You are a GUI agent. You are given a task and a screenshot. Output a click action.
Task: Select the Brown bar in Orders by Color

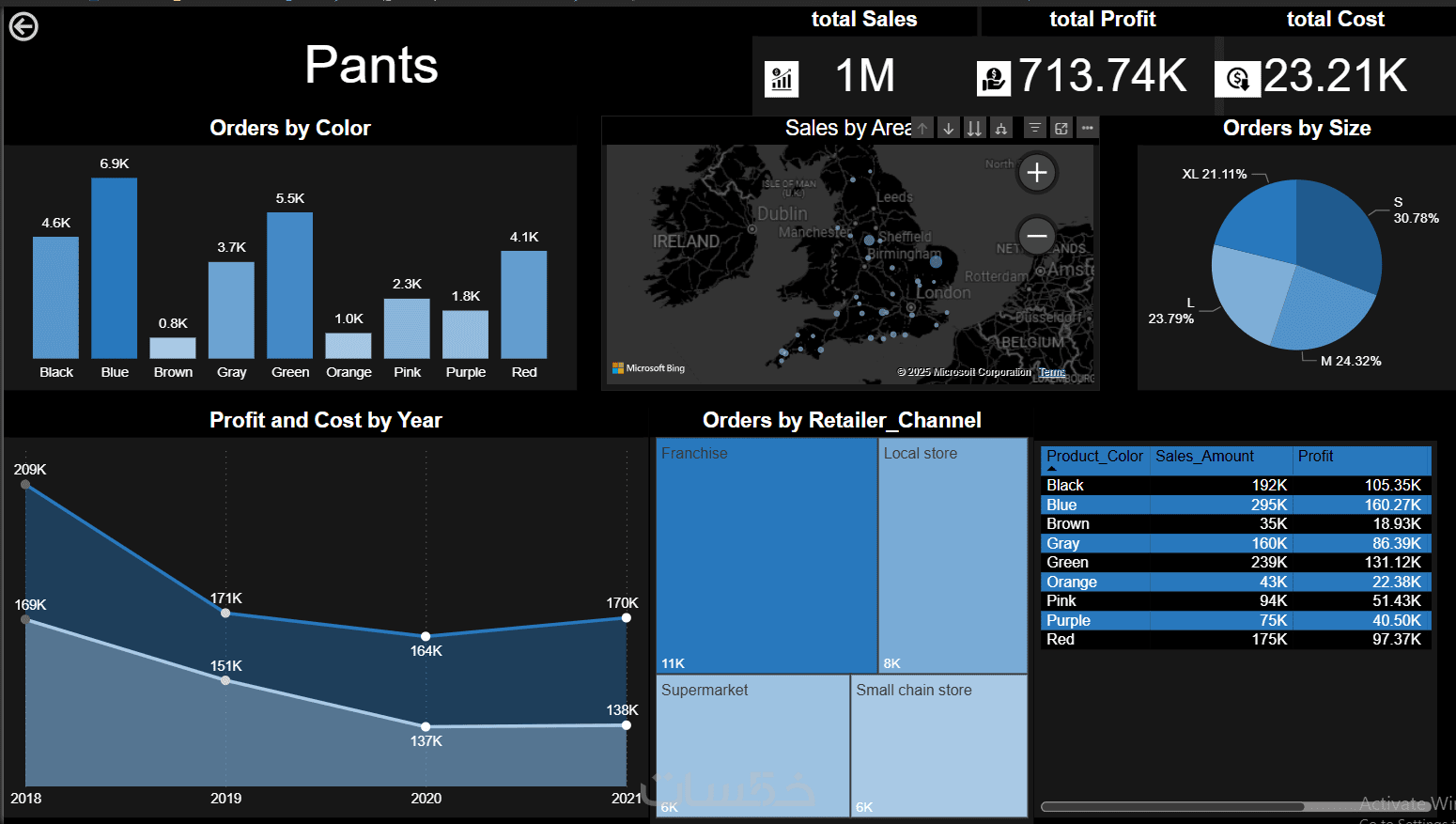(173, 348)
